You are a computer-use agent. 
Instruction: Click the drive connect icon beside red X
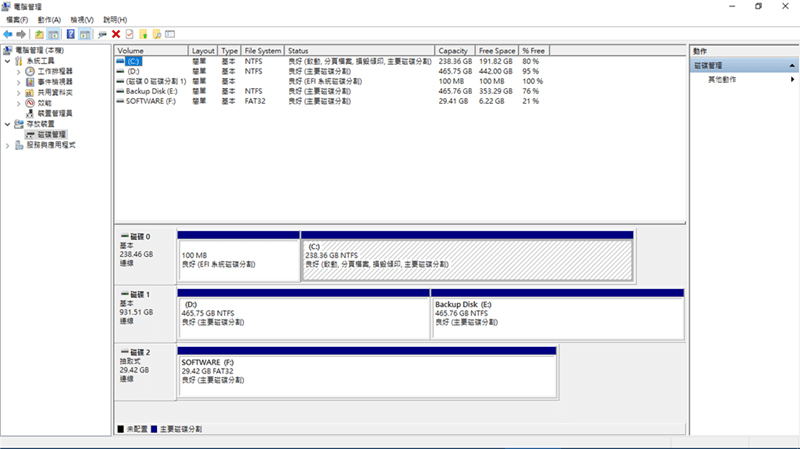pos(103,34)
